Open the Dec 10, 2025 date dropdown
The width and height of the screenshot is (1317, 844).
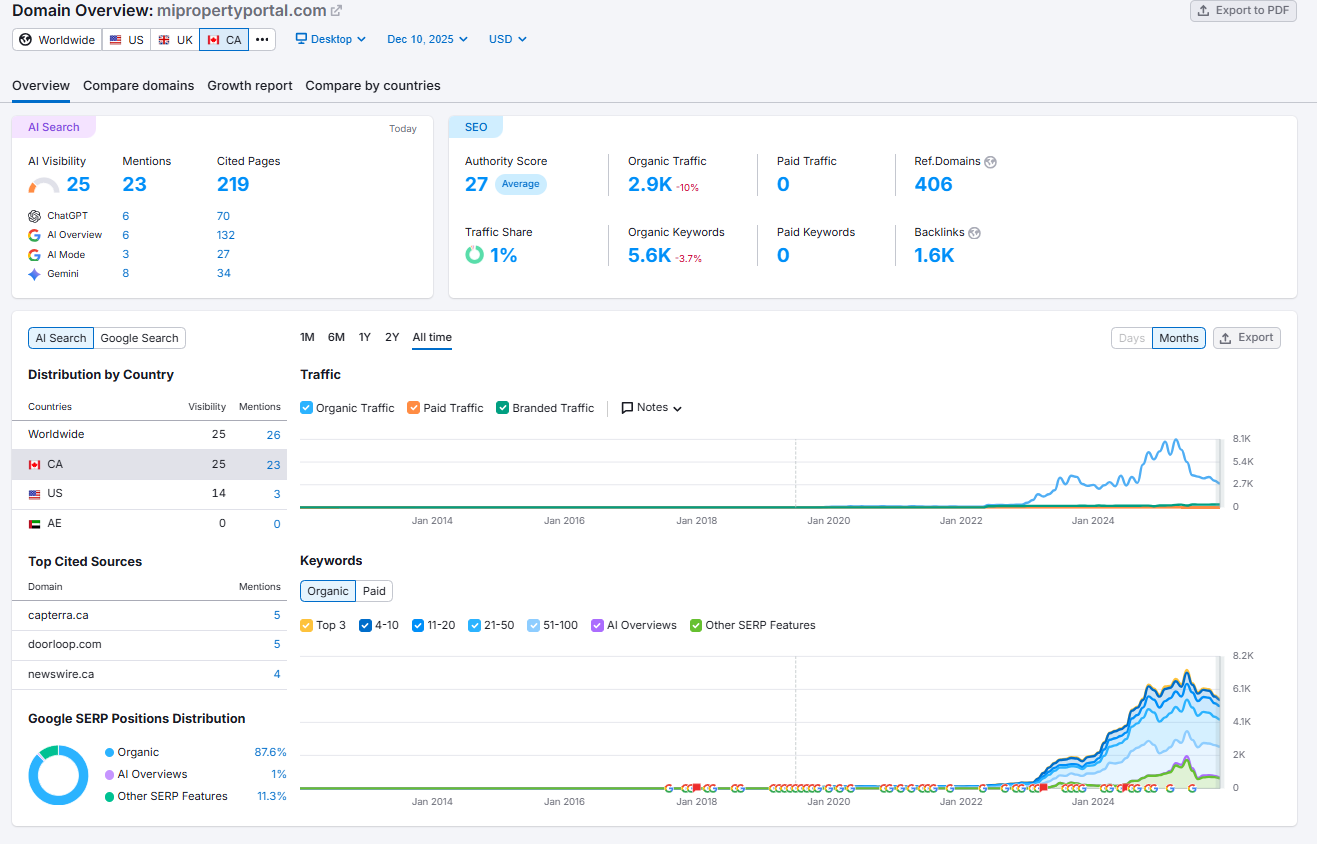427,39
